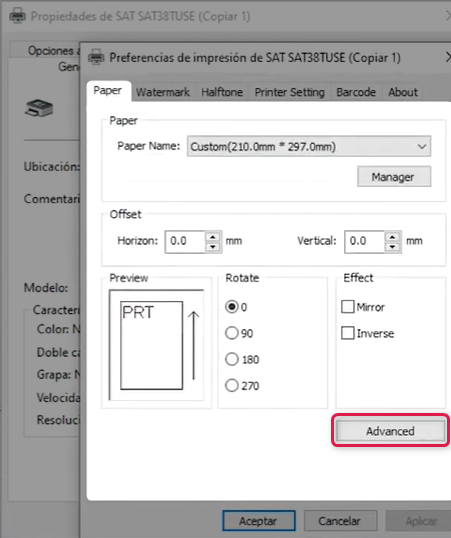451x538 pixels.
Task: Open the paper Manager button
Action: 394,177
